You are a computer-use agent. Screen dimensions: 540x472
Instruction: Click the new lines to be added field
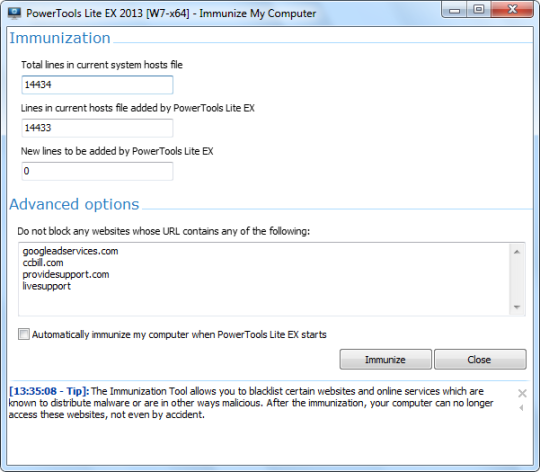click(x=97, y=171)
